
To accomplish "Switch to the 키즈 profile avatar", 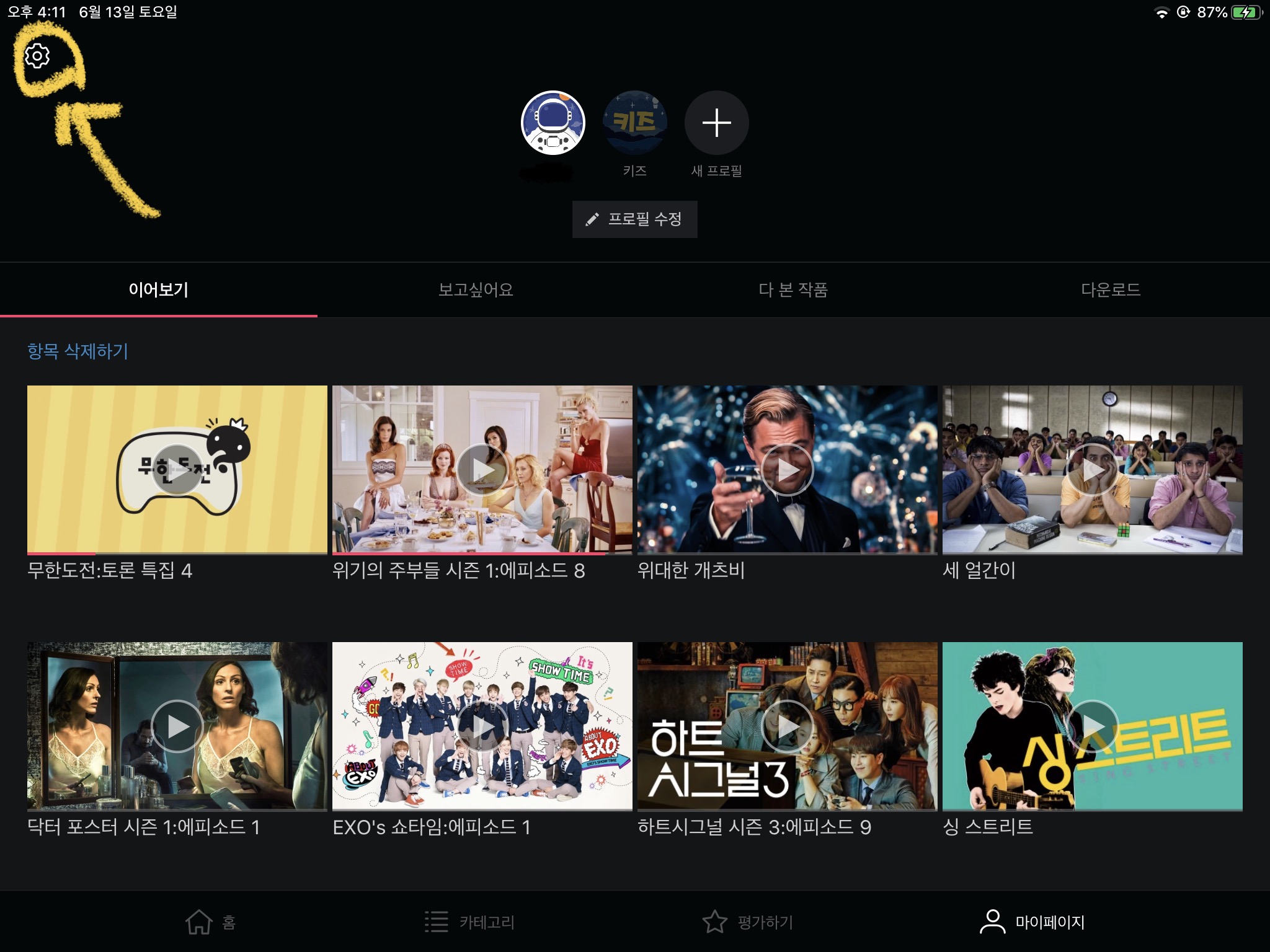I will click(635, 123).
